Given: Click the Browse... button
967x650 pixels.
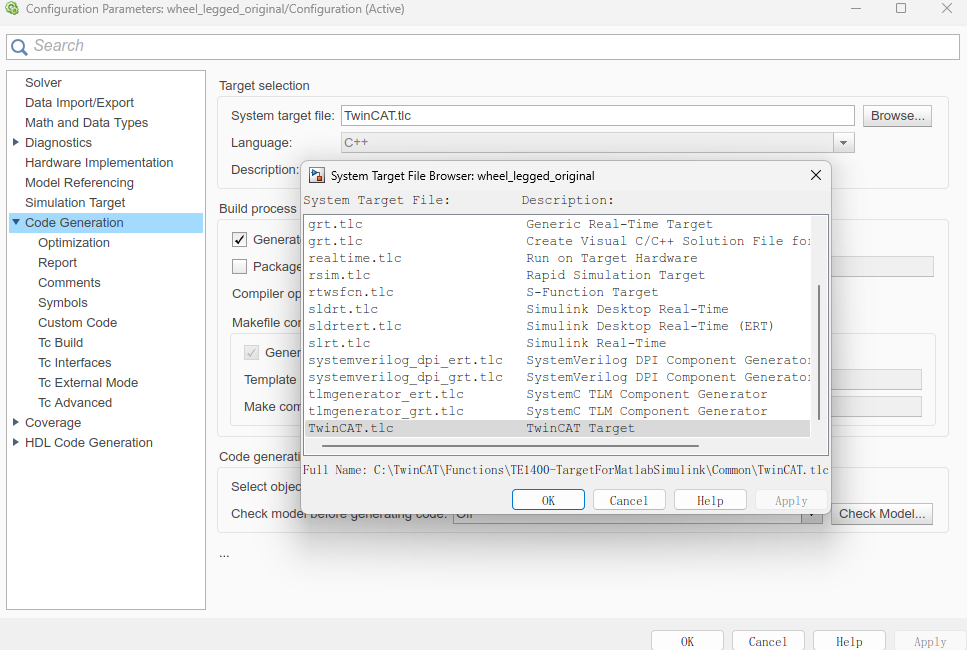Looking at the screenshot, I should click(x=897, y=116).
